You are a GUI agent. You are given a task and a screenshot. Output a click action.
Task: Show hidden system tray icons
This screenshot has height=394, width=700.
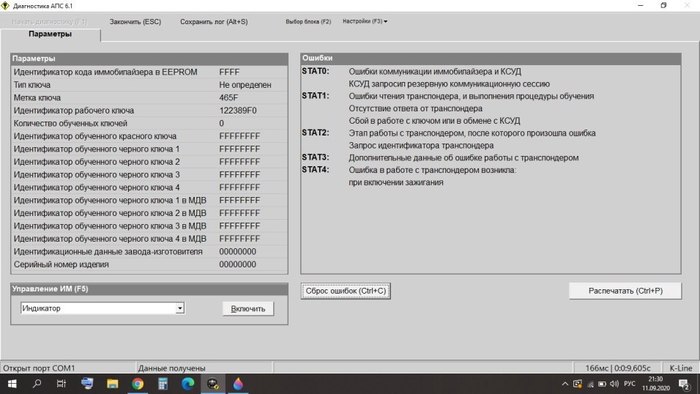[565, 384]
